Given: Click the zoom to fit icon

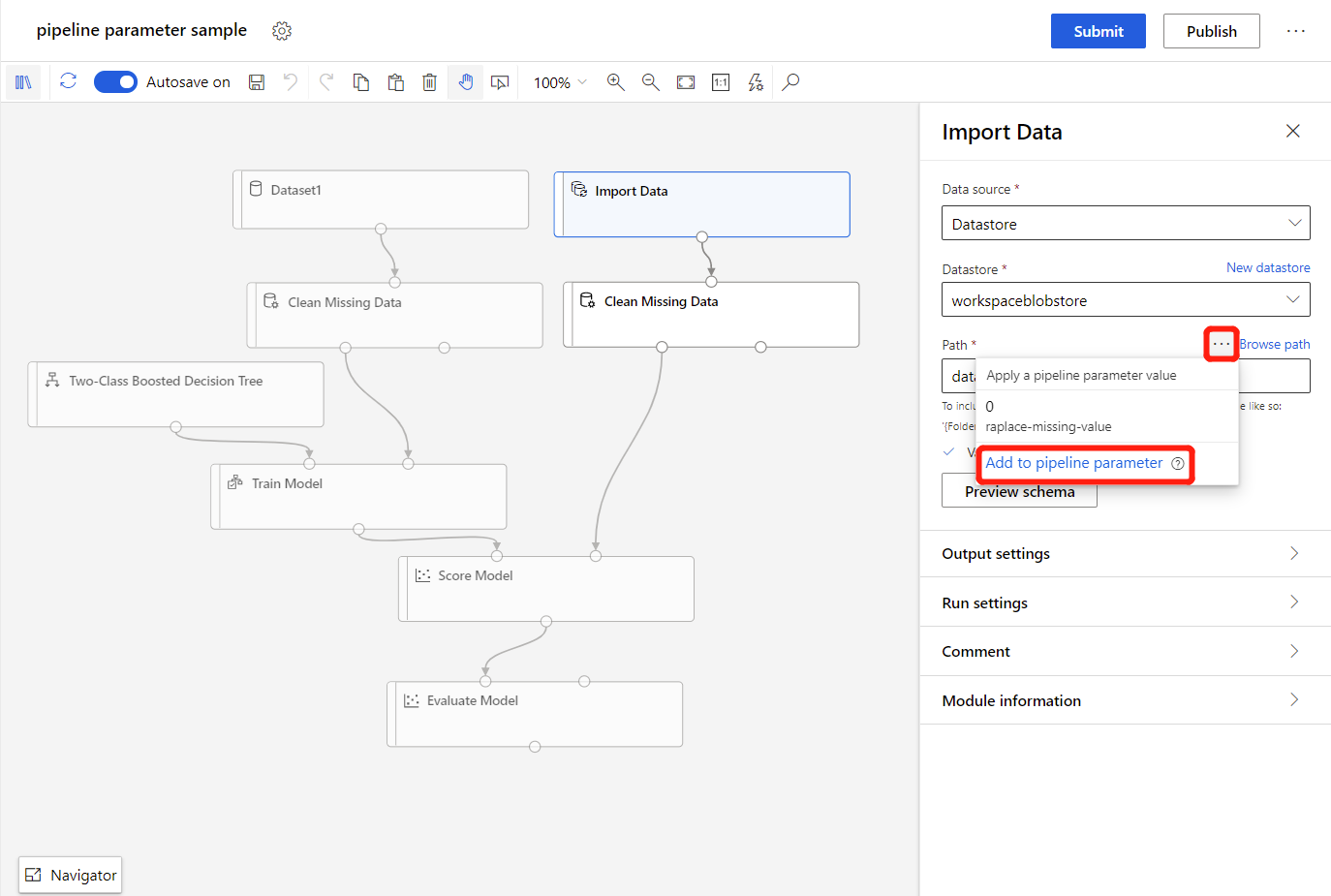Looking at the screenshot, I should pyautogui.click(x=686, y=82).
